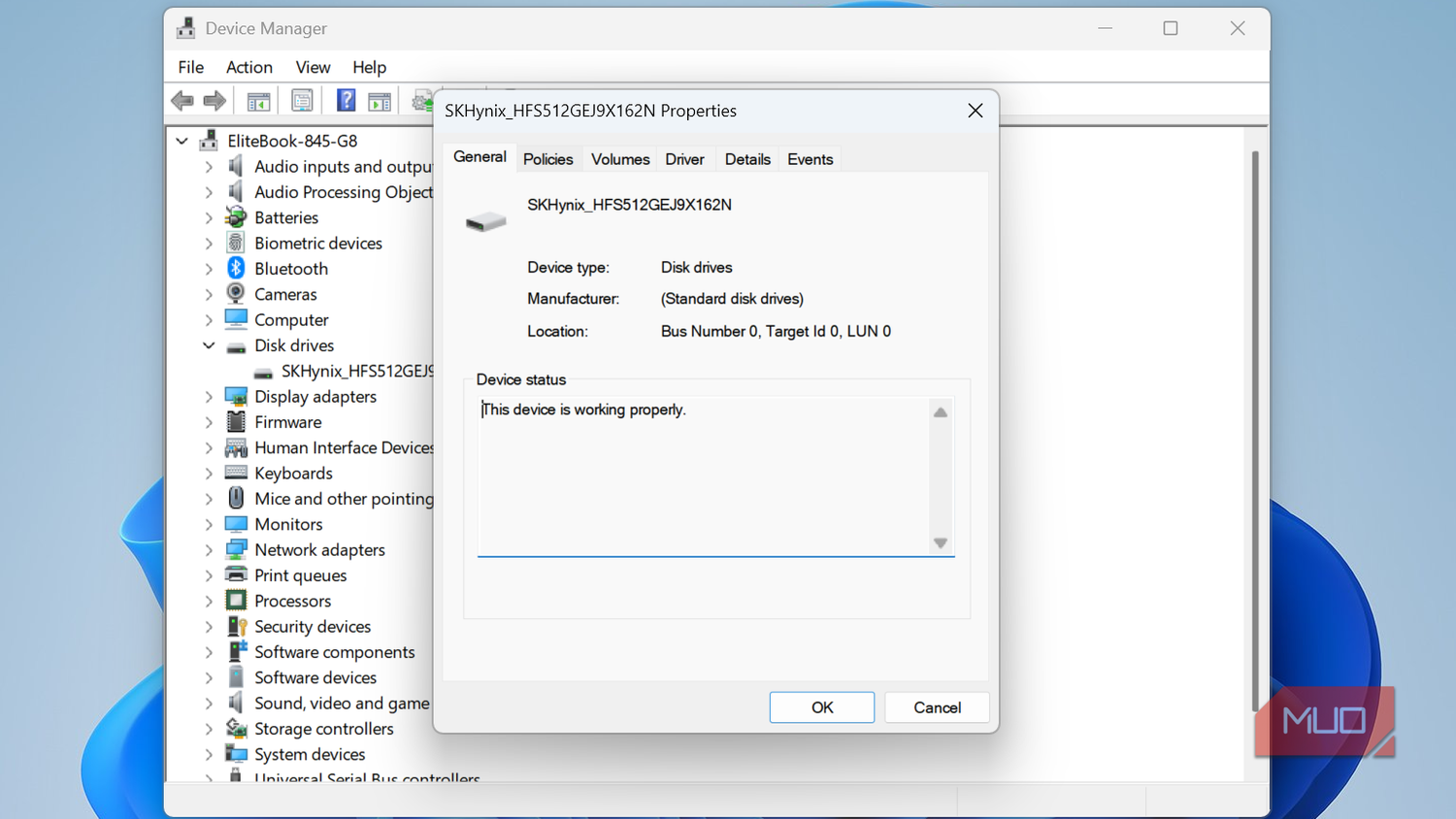
Task: Click the Biometric devices fingerprint icon
Action: tap(236, 243)
